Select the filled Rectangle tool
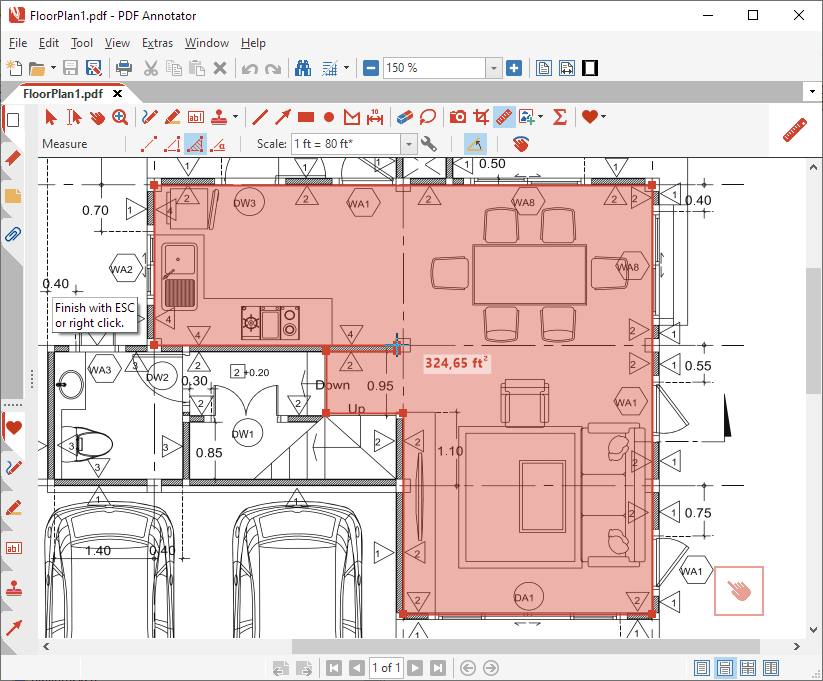823x681 pixels. click(x=306, y=117)
